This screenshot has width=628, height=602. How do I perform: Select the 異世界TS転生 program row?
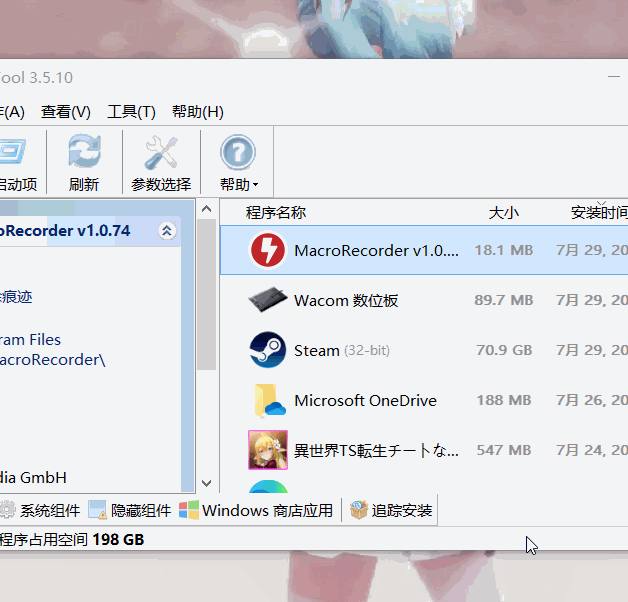pos(424,450)
